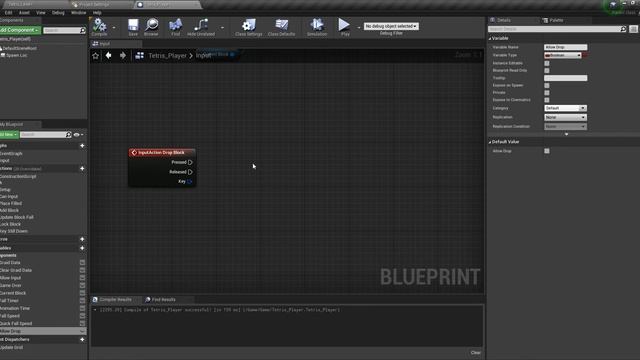Toggle visibility of Game Over variable
Viewport: 640px width, 360px height.
pyautogui.click(x=82, y=286)
